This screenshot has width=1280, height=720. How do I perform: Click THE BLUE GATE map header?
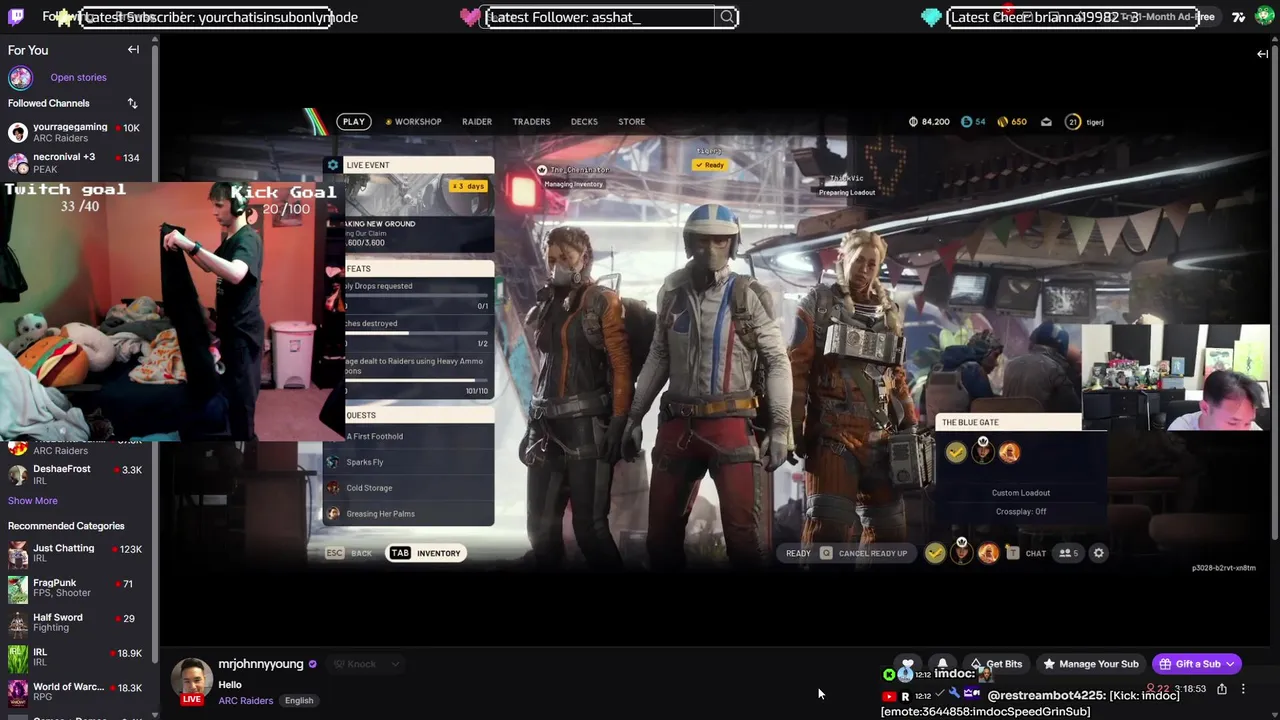pos(1008,422)
